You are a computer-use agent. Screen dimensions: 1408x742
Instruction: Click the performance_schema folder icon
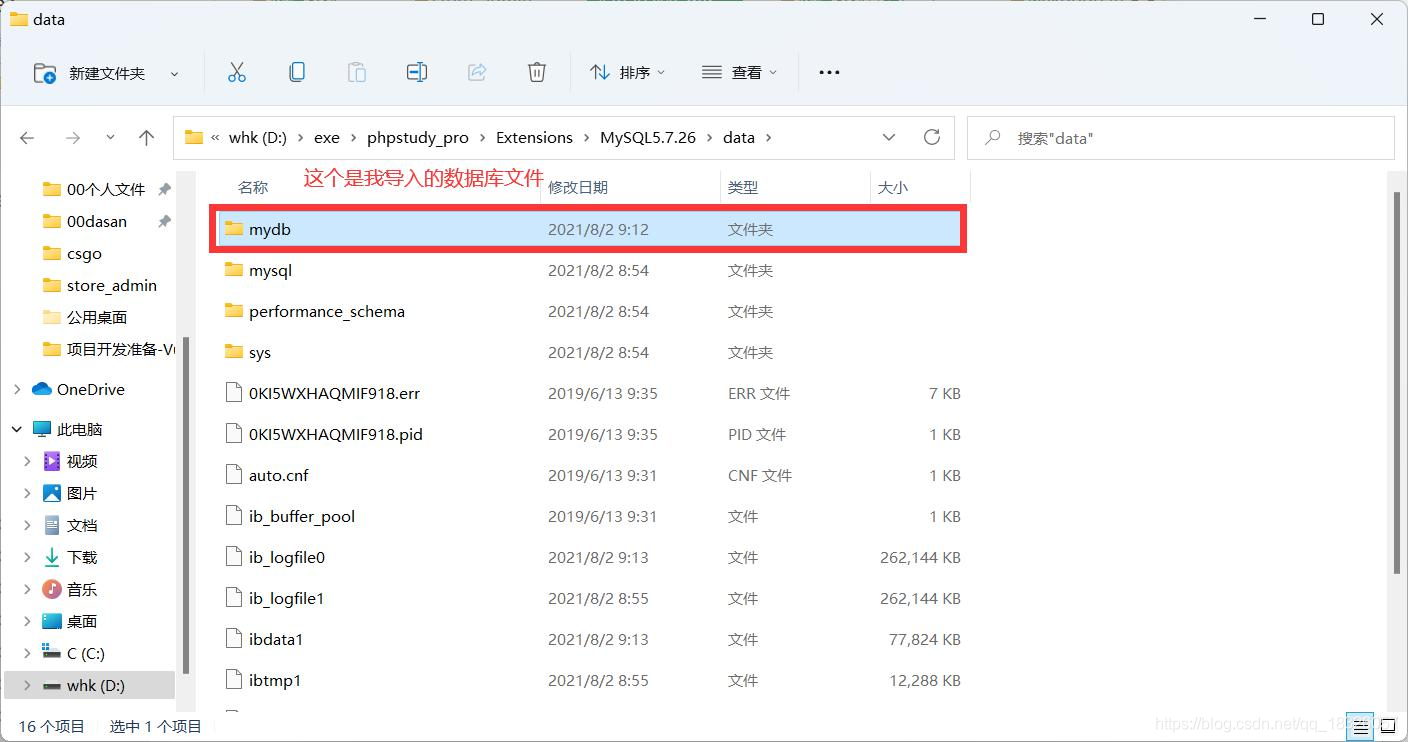[234, 311]
